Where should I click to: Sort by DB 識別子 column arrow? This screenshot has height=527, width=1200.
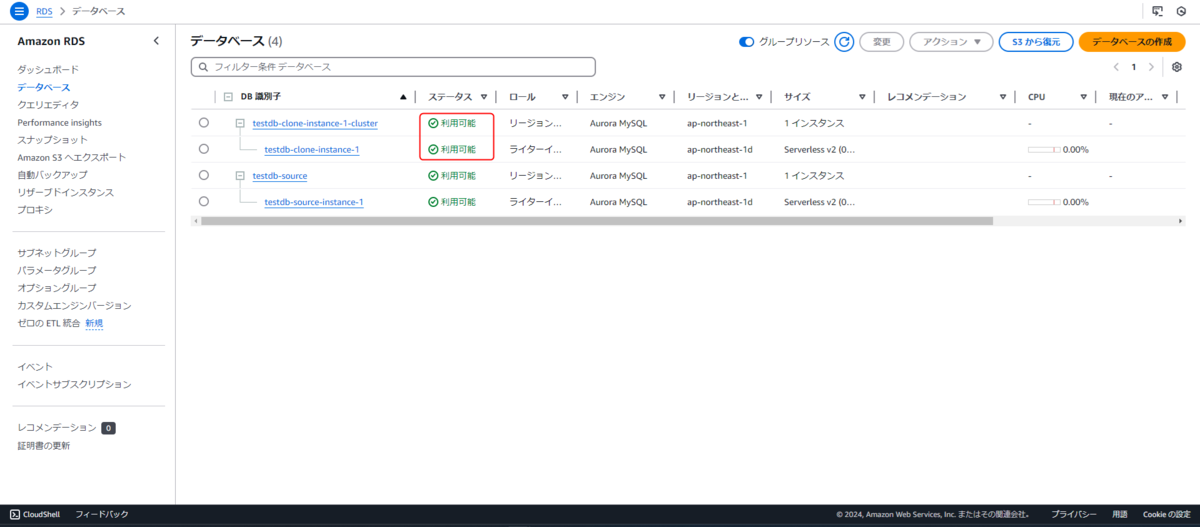pyautogui.click(x=403, y=97)
